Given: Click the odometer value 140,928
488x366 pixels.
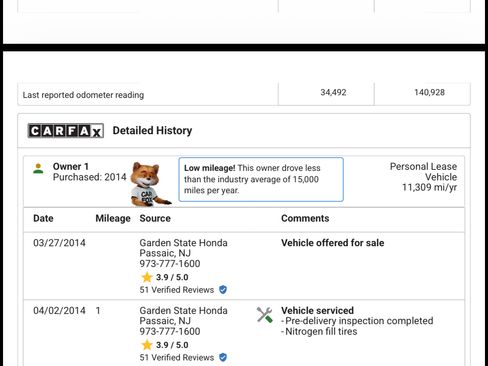Looking at the screenshot, I should tap(429, 92).
